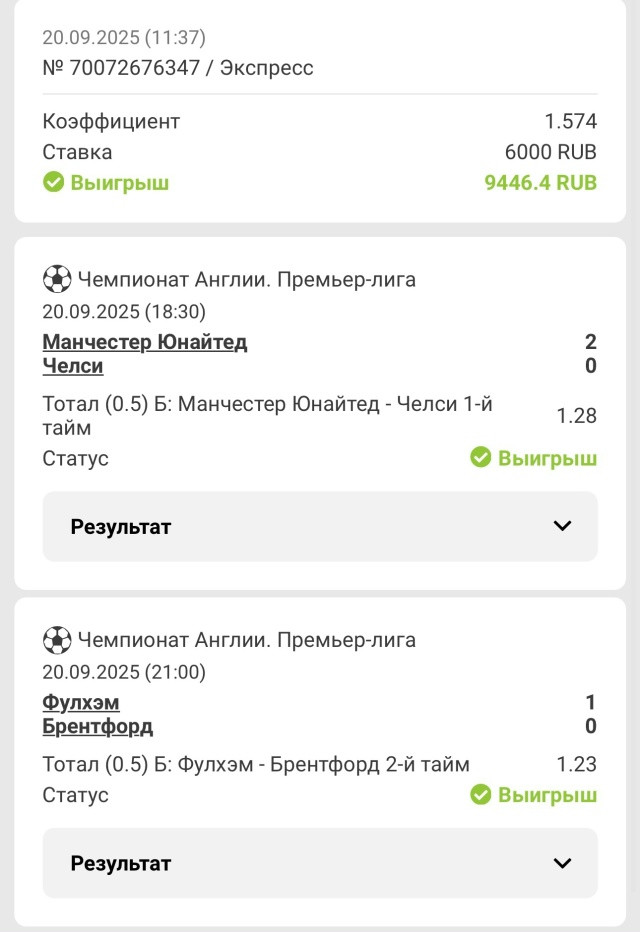Viewport: 640px width, 932px height.
Task: Click the 9446.4 RUB winnings amount
Action: 540,182
